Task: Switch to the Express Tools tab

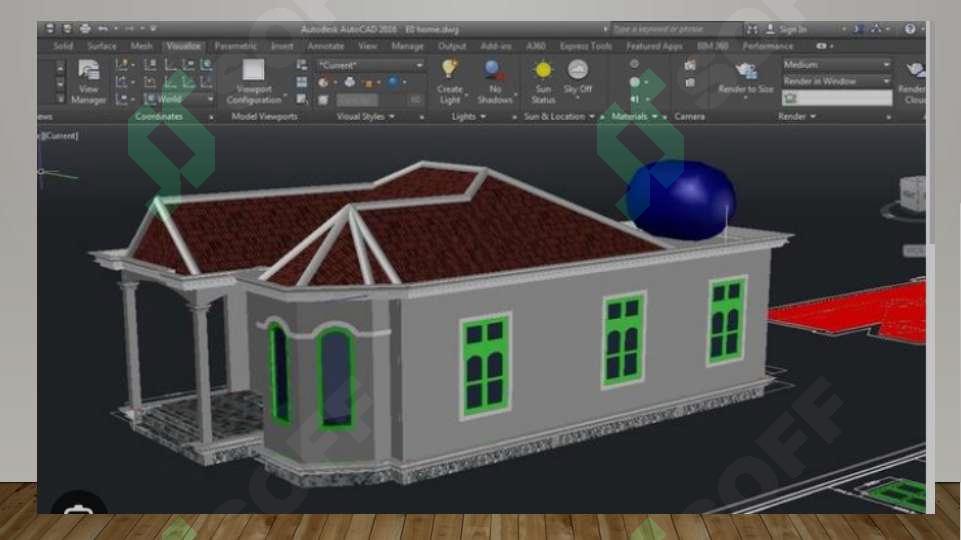Action: point(585,46)
